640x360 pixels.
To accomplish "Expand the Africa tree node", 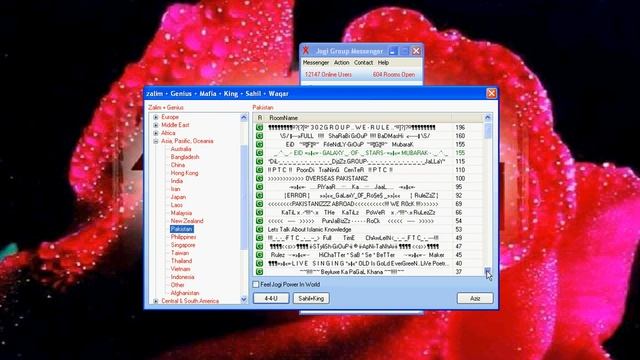I will click(x=156, y=133).
